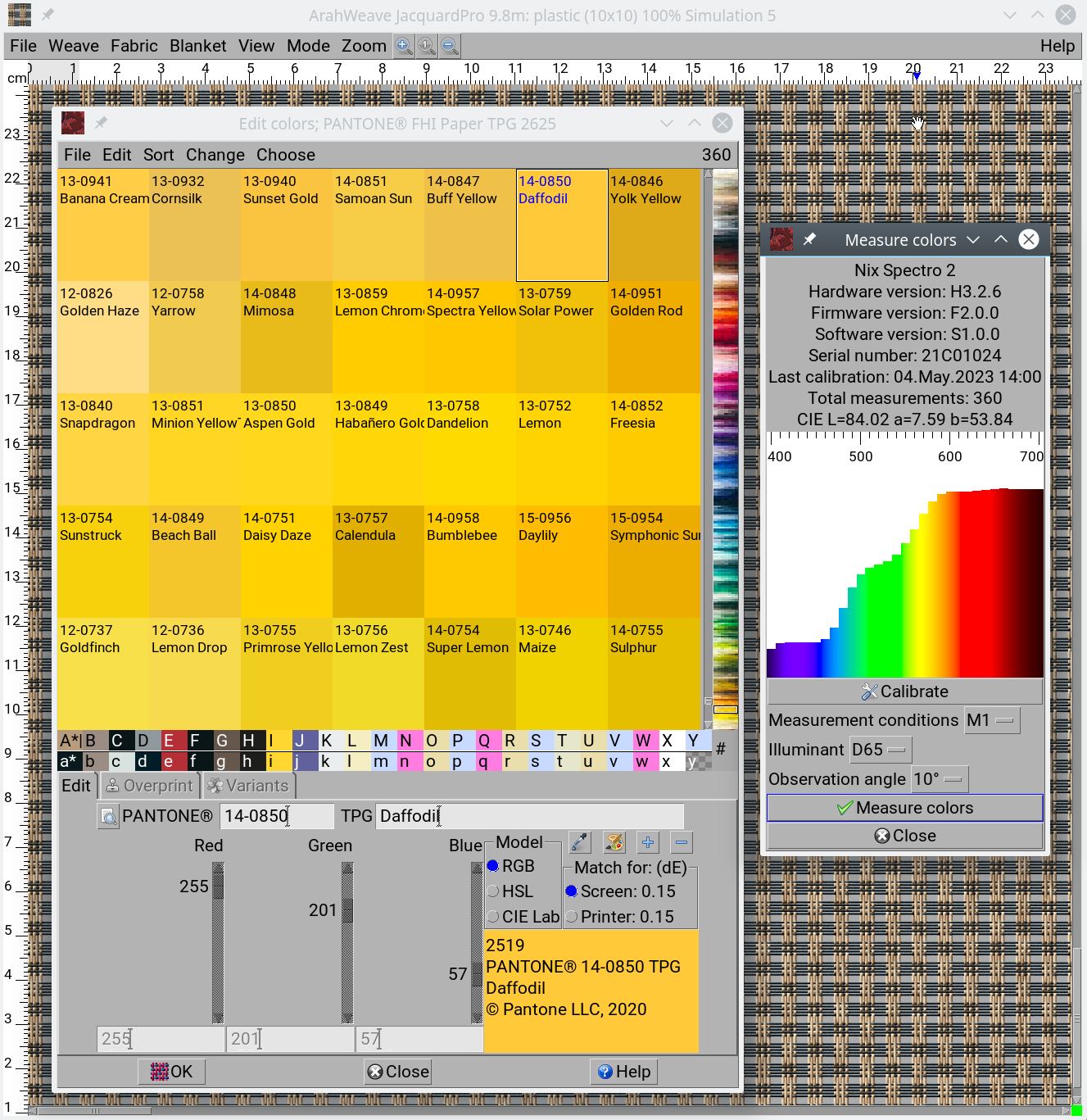Open the Sort menu in Edit colors
The width and height of the screenshot is (1087, 1120).
(158, 155)
